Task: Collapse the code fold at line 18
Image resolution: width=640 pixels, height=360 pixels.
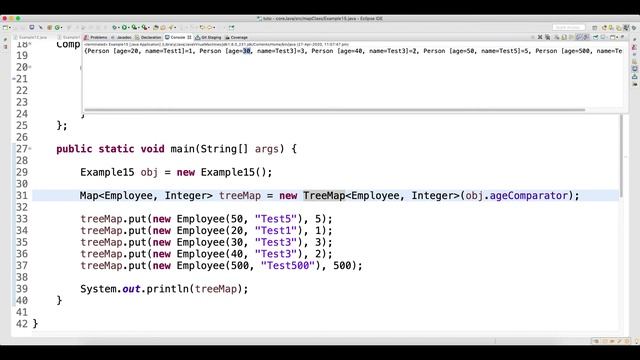Action: tap(30, 43)
